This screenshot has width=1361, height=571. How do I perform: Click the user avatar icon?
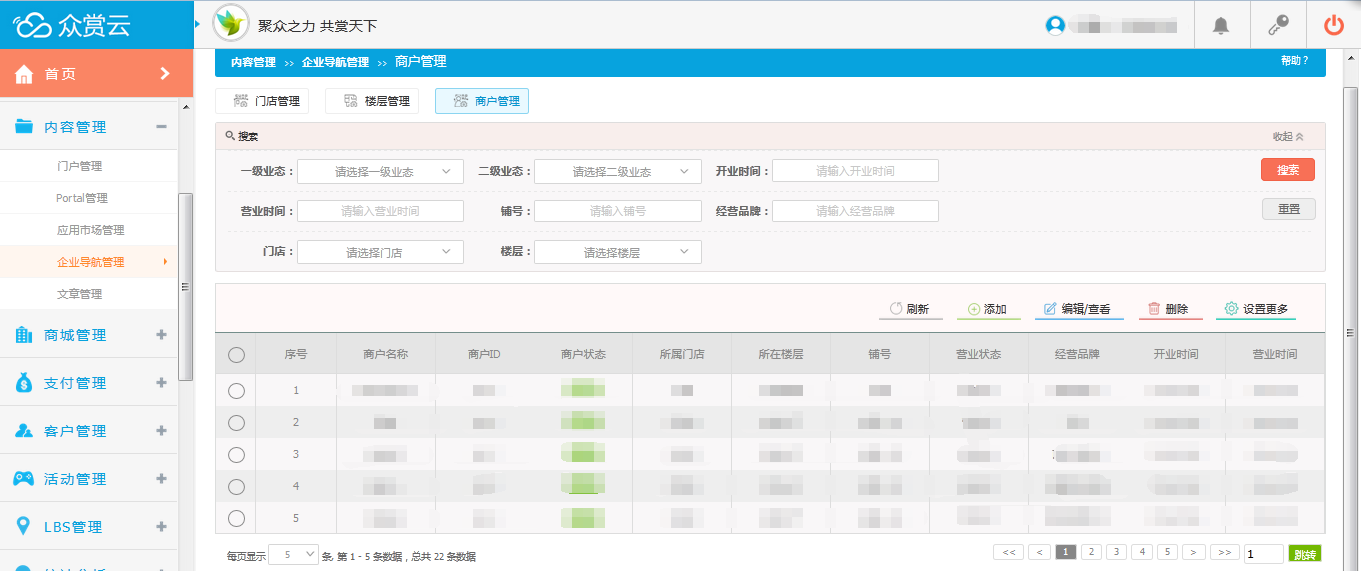click(1055, 26)
